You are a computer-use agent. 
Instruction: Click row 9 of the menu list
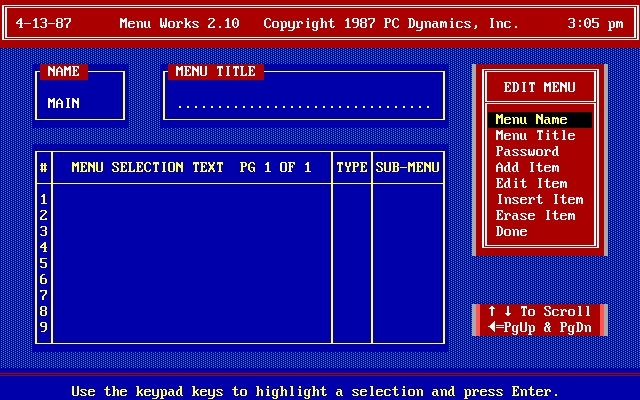(190, 327)
